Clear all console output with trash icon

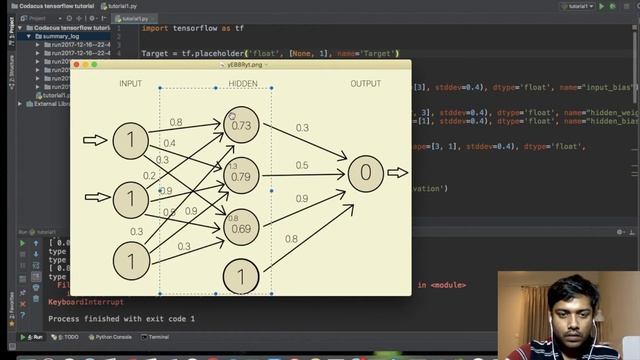pos(36,299)
